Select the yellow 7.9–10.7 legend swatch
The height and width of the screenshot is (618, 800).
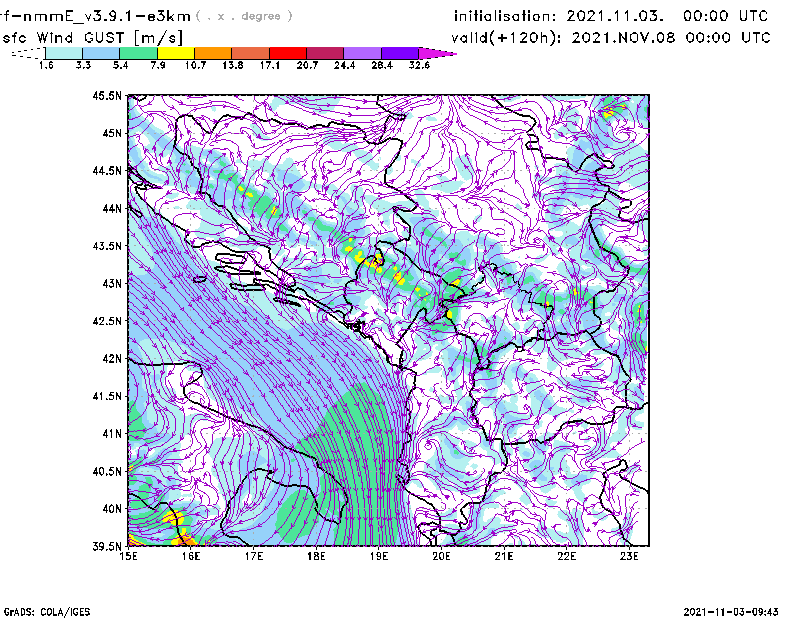coord(176,53)
